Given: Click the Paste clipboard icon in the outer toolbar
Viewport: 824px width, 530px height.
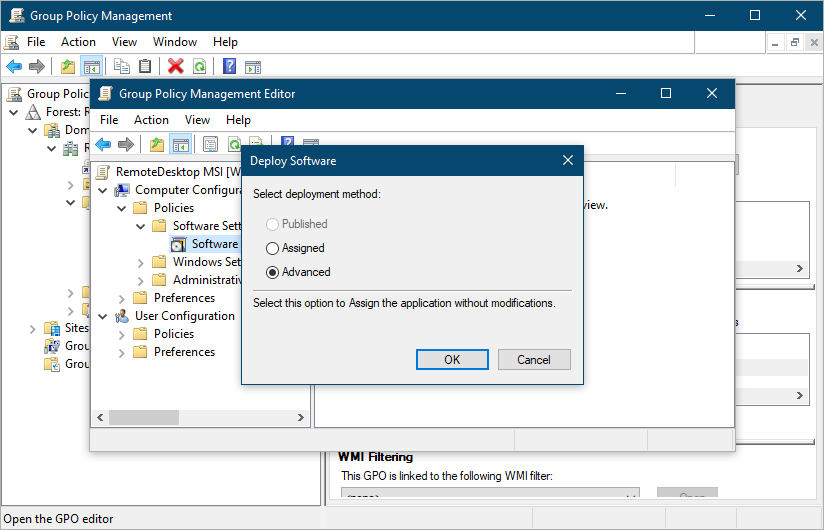Looking at the screenshot, I should (x=146, y=66).
